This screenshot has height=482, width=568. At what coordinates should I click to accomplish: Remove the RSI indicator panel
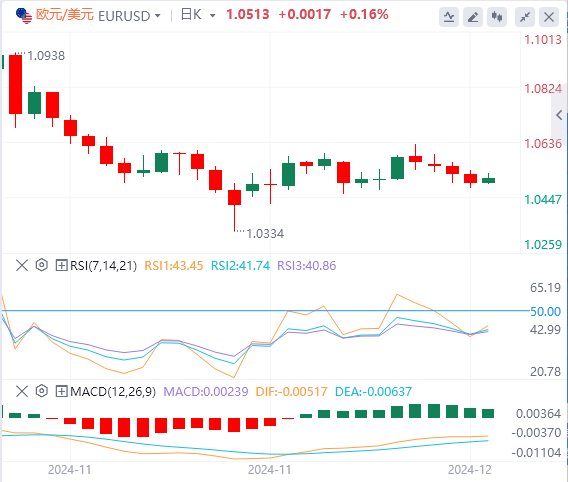tap(22, 265)
